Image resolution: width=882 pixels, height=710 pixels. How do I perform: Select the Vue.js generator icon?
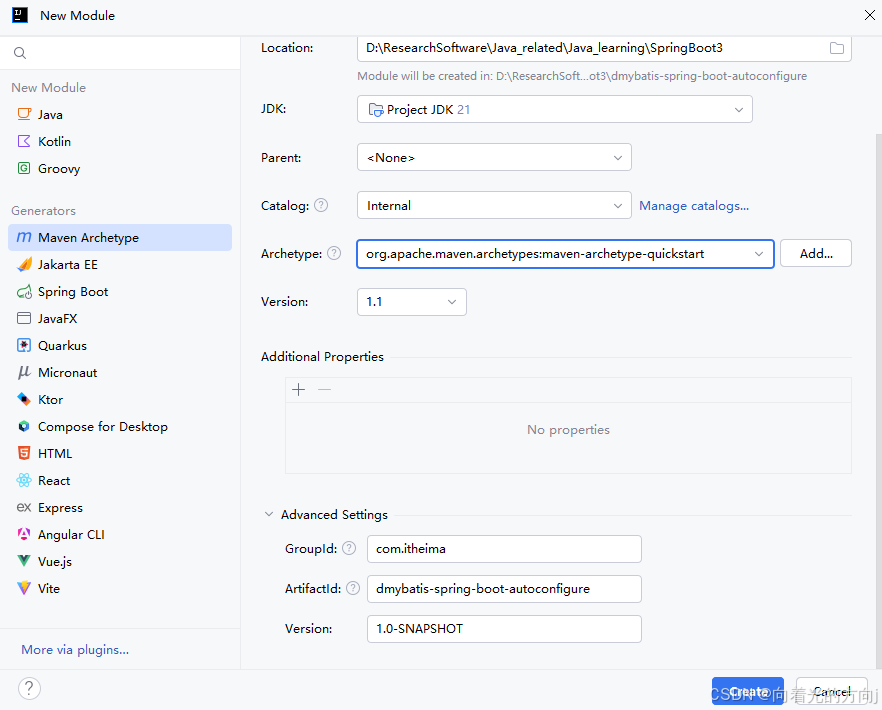(24, 562)
